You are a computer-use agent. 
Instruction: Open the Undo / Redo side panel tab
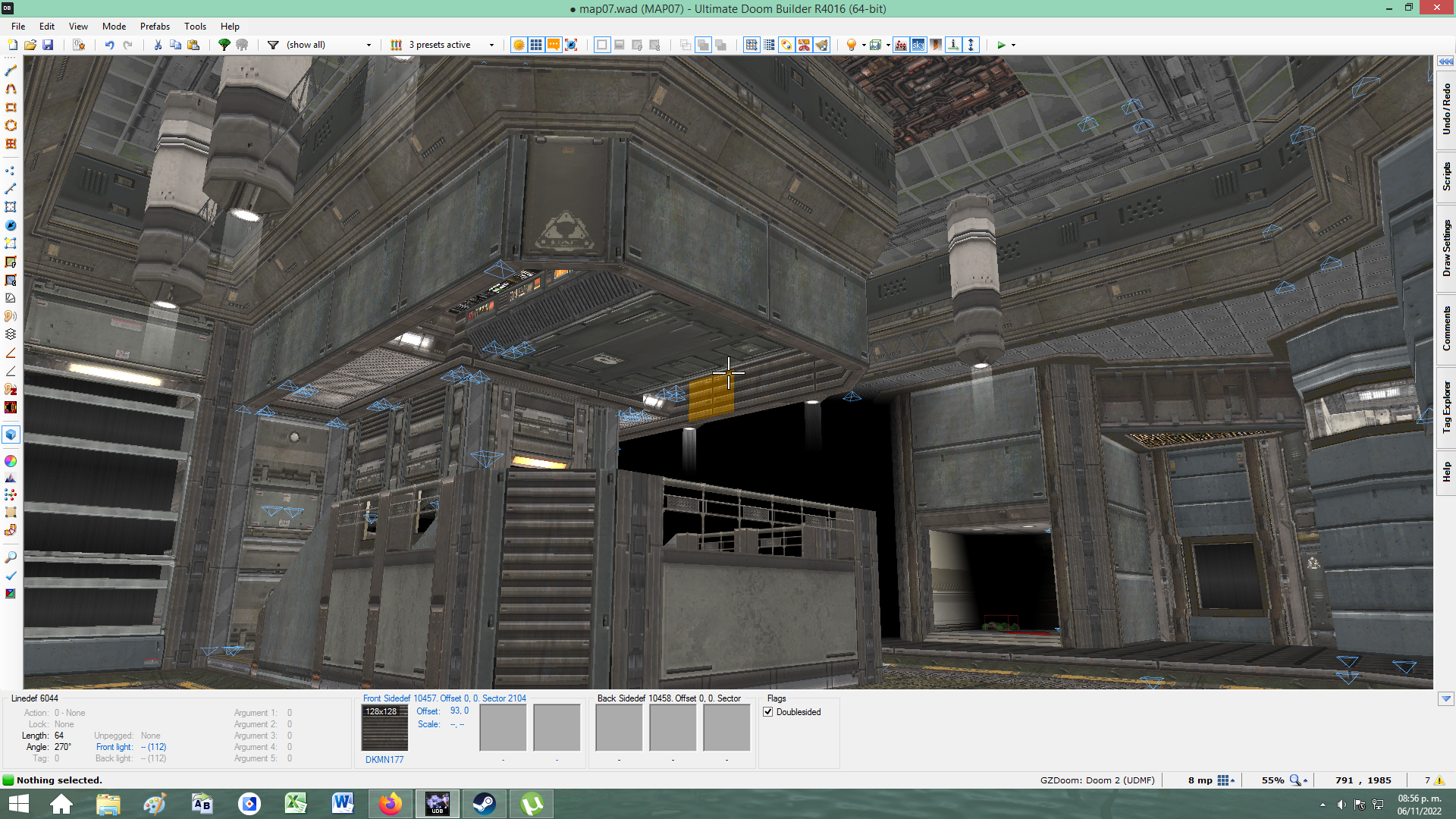(x=1446, y=109)
